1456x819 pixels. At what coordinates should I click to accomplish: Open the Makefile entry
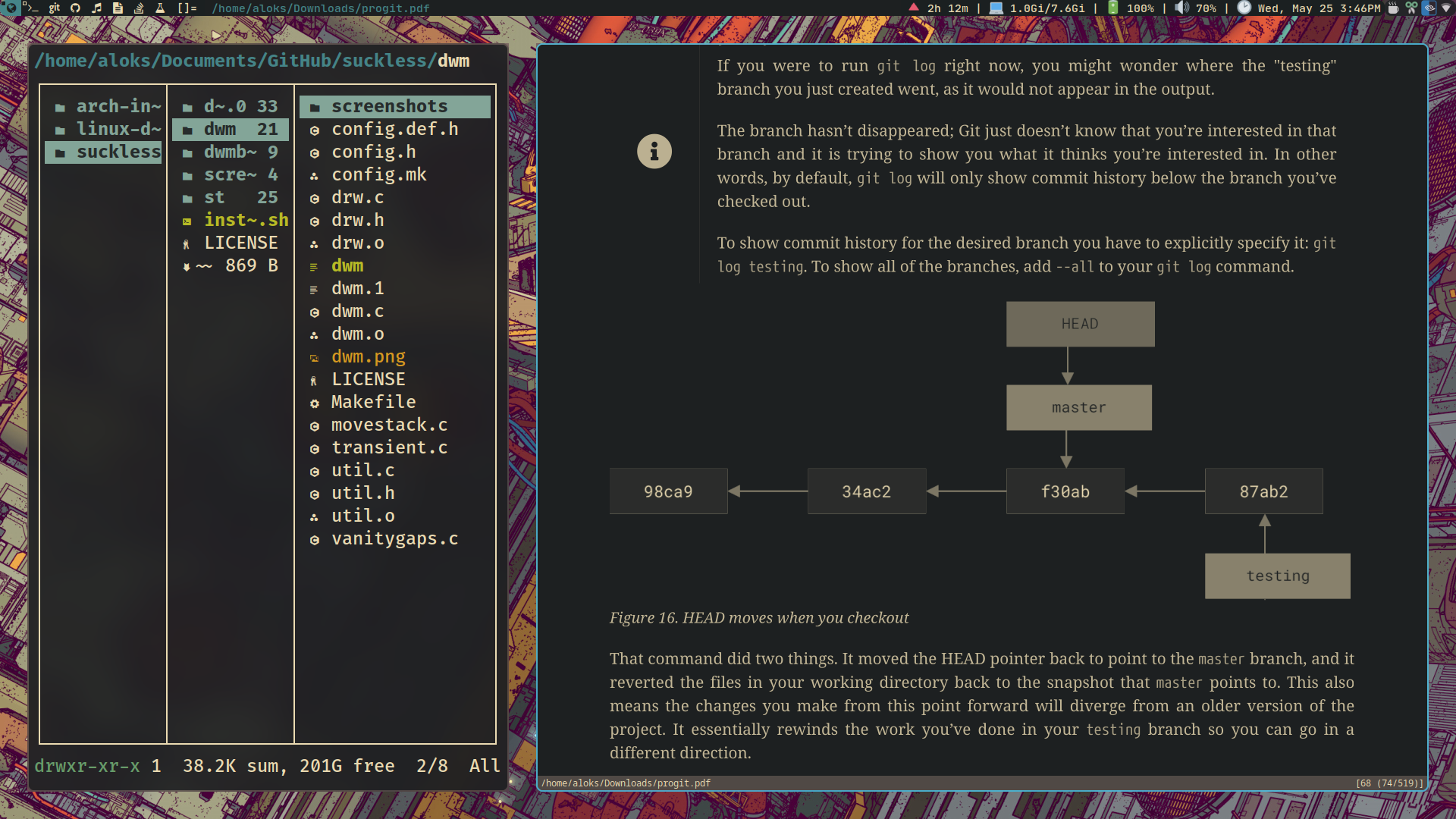[373, 402]
